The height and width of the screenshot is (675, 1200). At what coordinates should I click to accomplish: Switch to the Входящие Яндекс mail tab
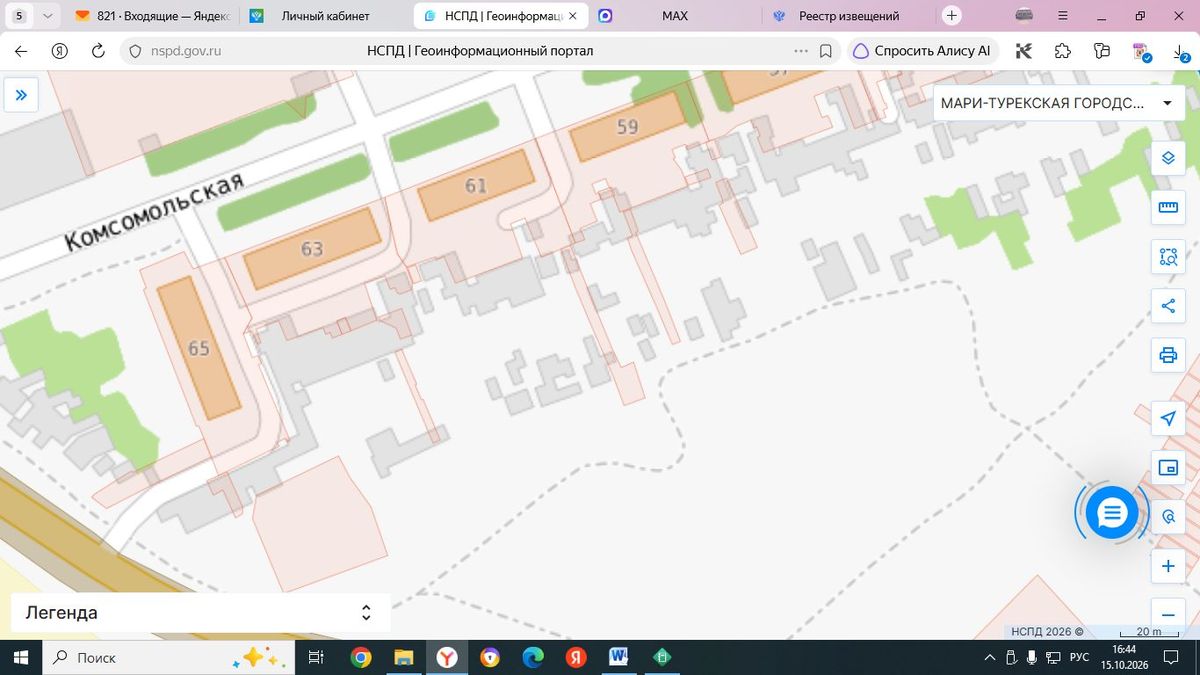click(152, 16)
